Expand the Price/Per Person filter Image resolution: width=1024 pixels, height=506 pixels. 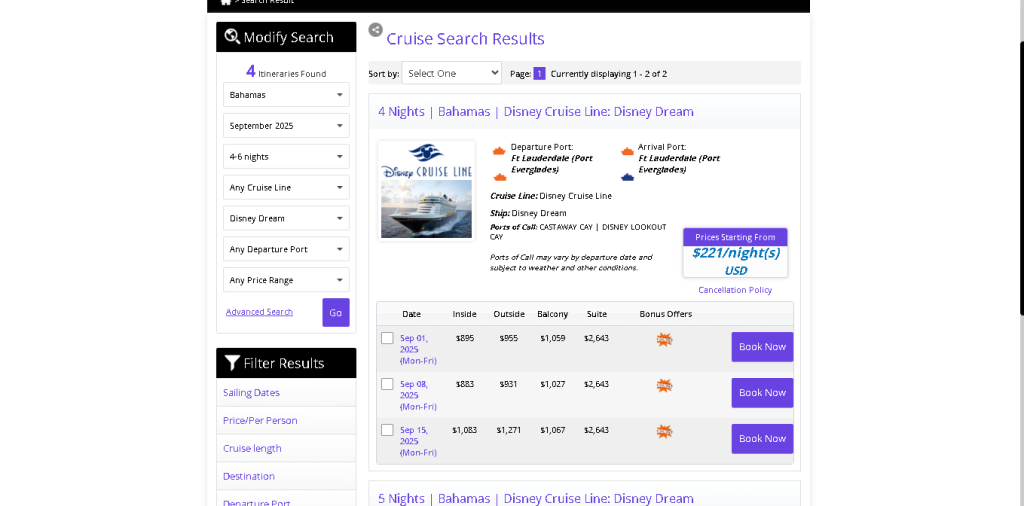click(x=286, y=420)
